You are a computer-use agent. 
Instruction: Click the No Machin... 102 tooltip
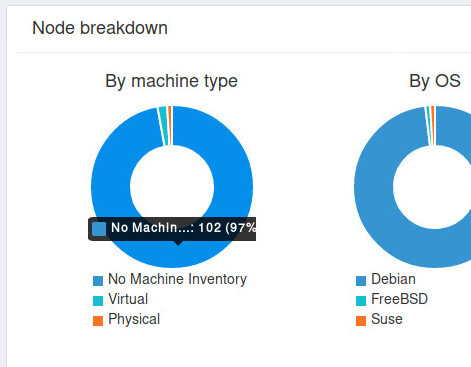tap(172, 229)
